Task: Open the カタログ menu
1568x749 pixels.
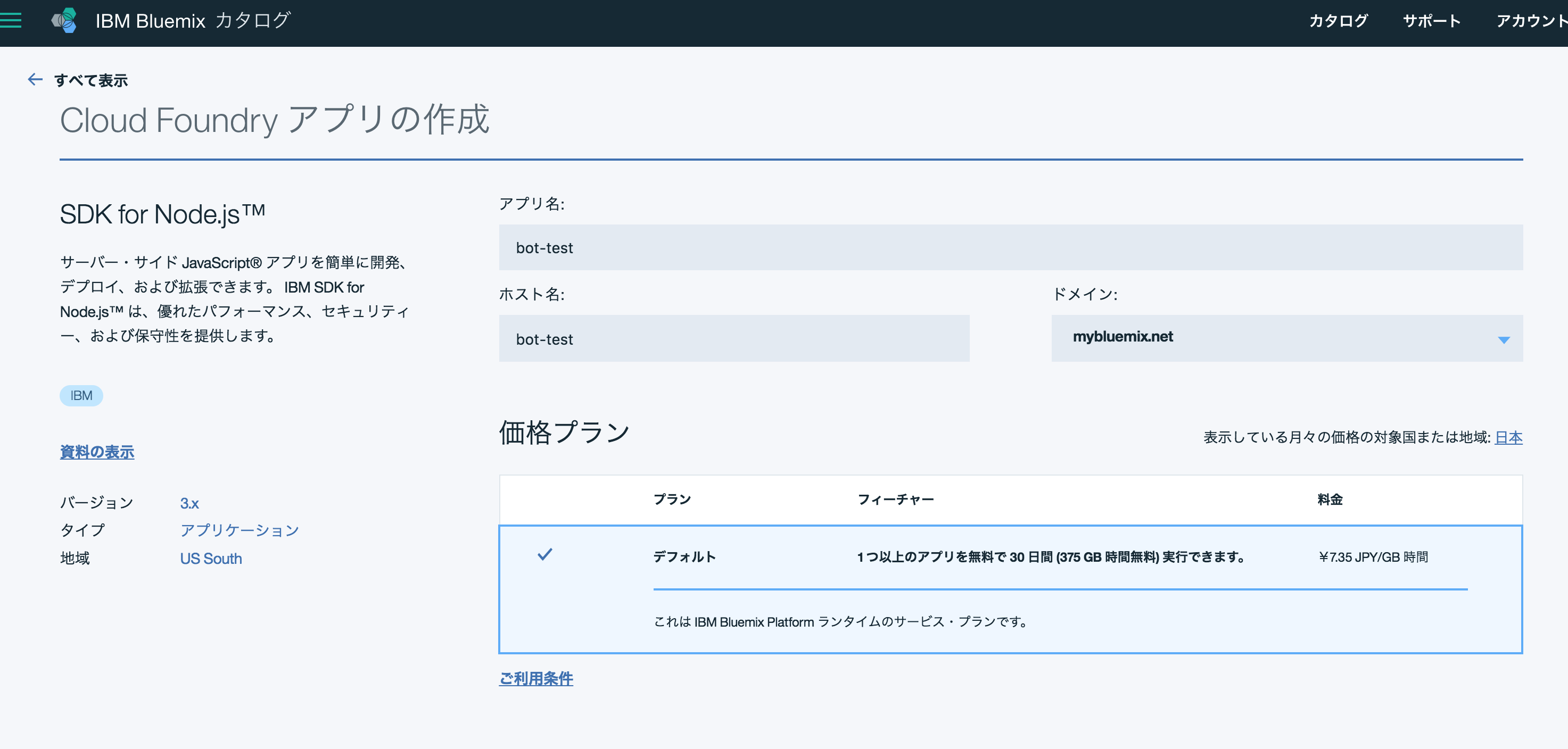Action: (1339, 20)
